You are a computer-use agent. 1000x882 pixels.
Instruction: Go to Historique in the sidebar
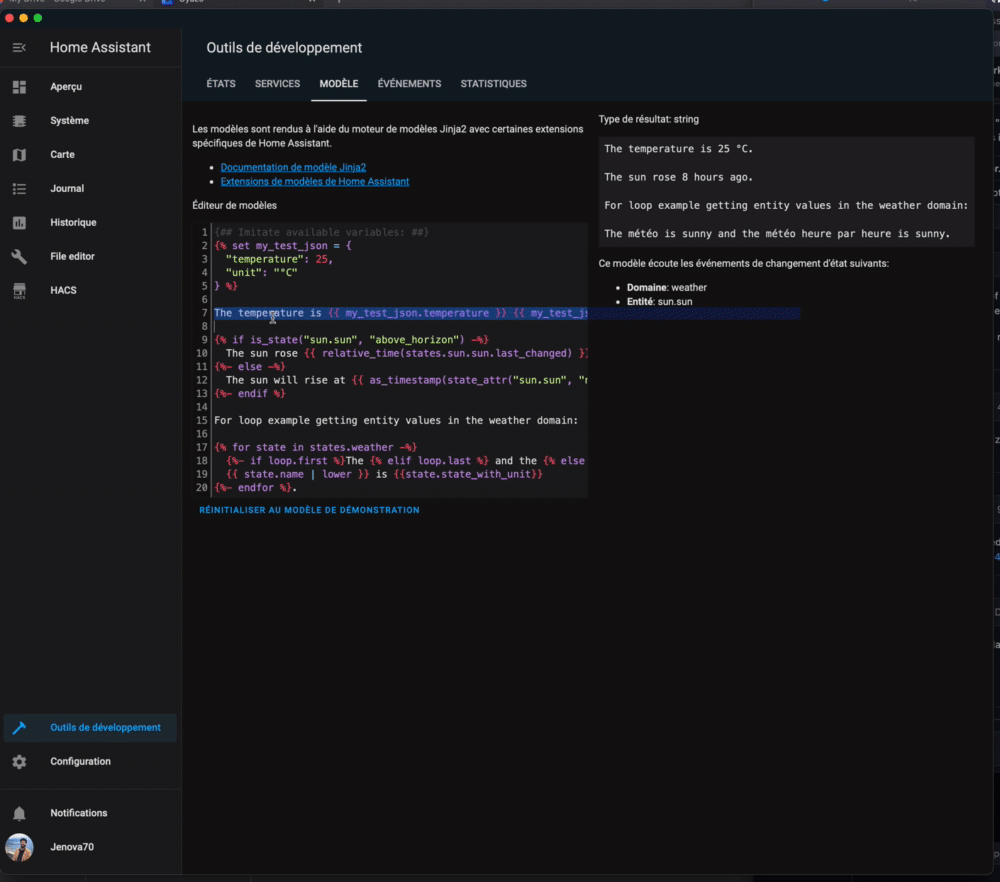coord(73,223)
